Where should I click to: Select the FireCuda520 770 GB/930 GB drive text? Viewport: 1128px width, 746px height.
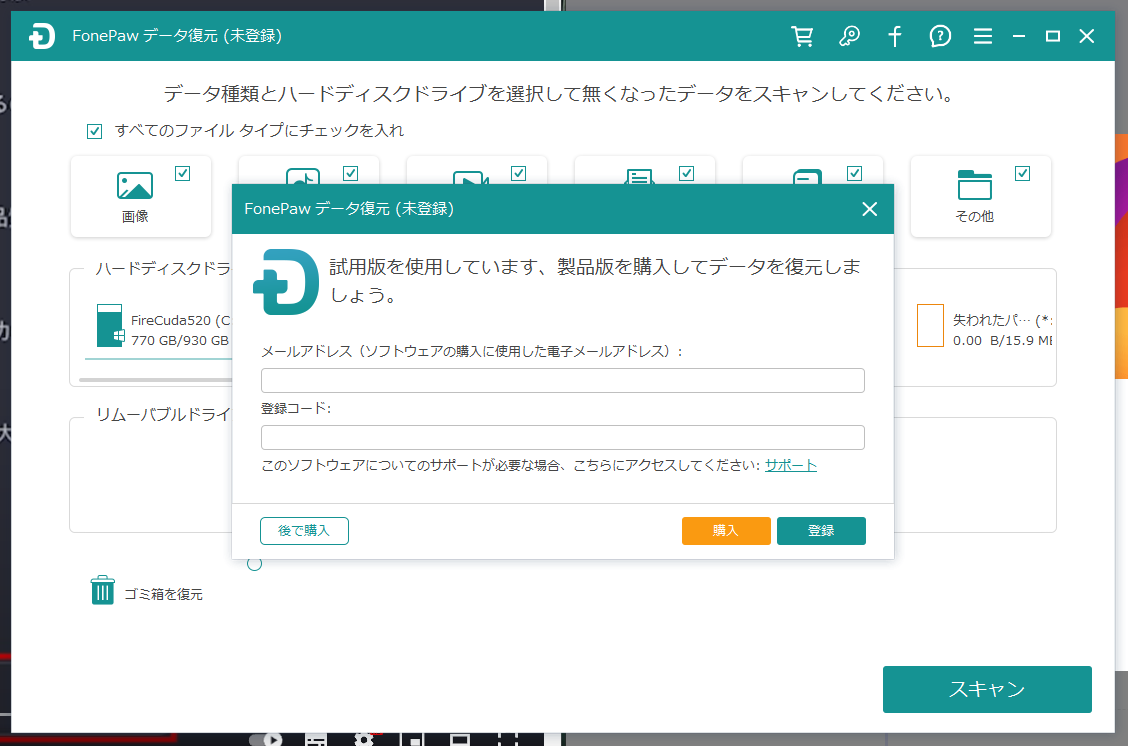pos(181,330)
